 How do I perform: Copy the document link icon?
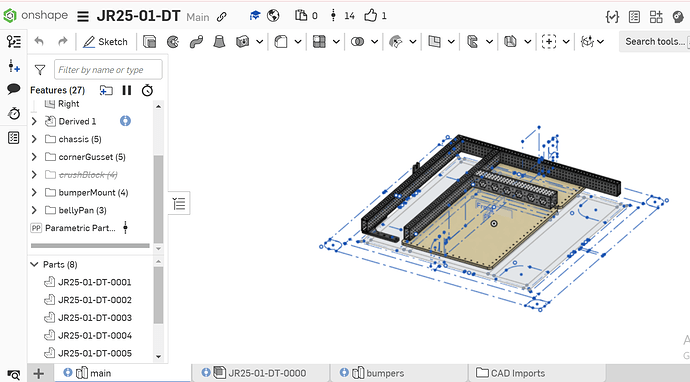coord(222,17)
